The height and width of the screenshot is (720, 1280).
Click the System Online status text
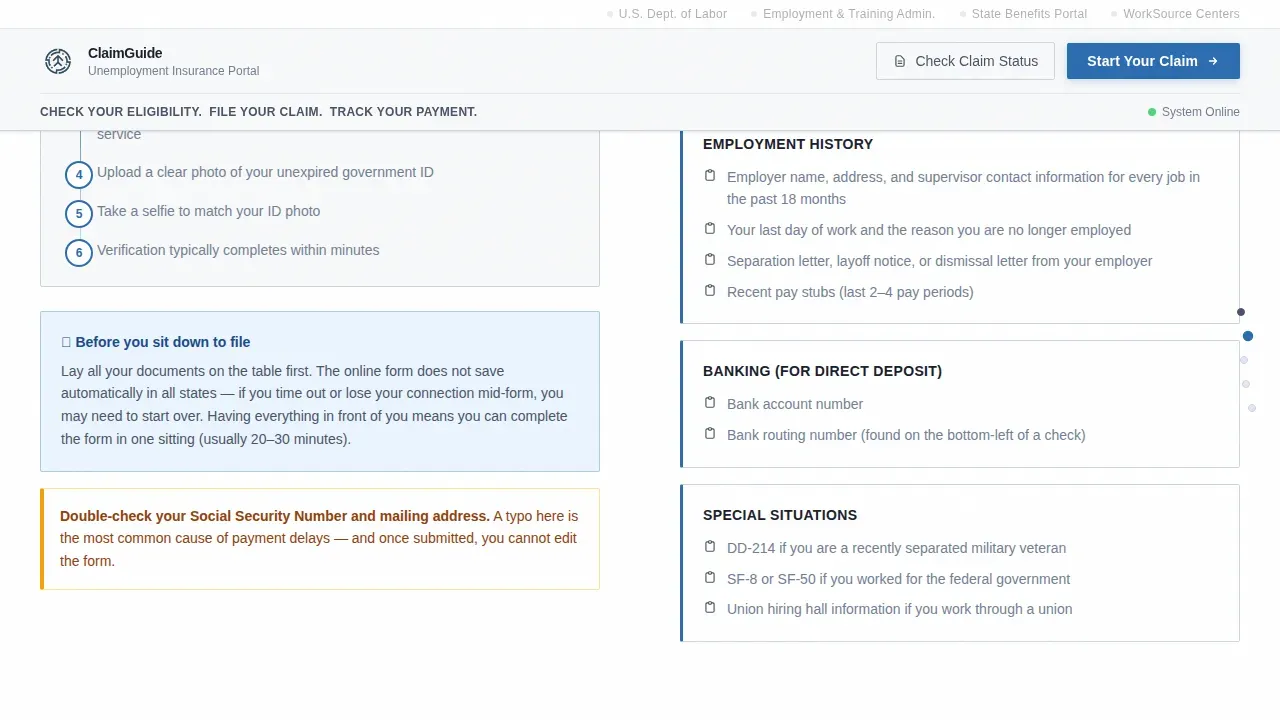tap(1200, 112)
